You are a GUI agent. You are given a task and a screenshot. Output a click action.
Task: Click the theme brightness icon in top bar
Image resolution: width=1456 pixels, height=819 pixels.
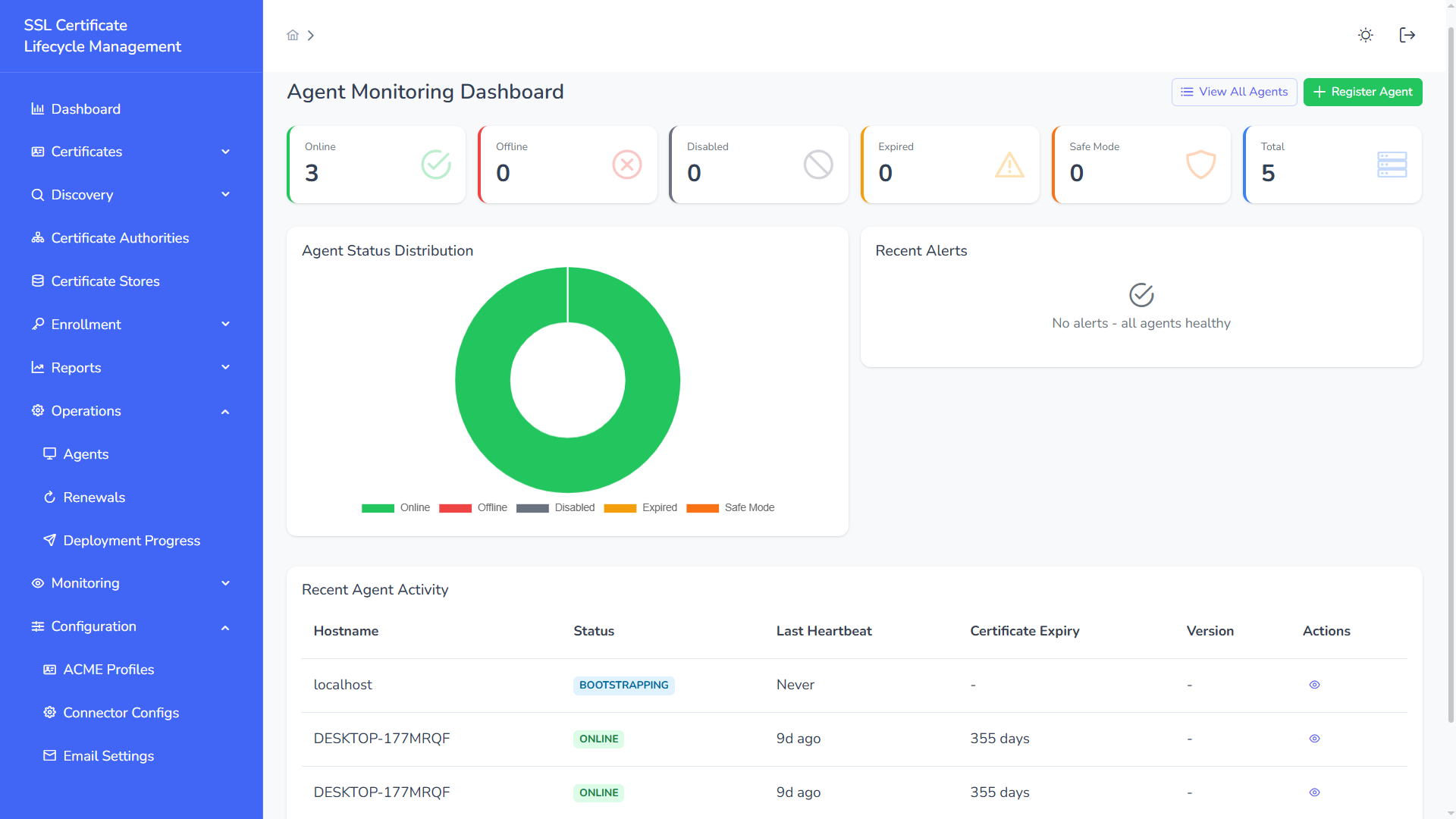coord(1365,35)
